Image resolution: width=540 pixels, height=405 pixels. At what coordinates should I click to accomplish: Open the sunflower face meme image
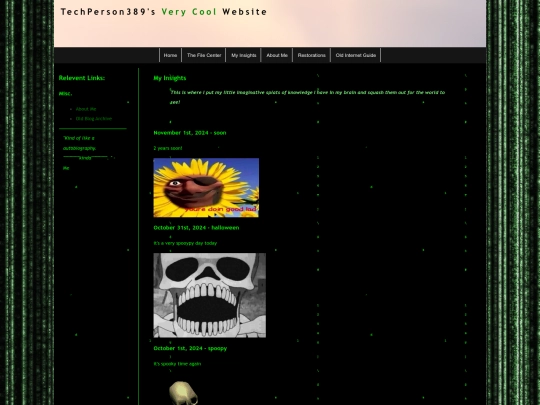(206, 188)
